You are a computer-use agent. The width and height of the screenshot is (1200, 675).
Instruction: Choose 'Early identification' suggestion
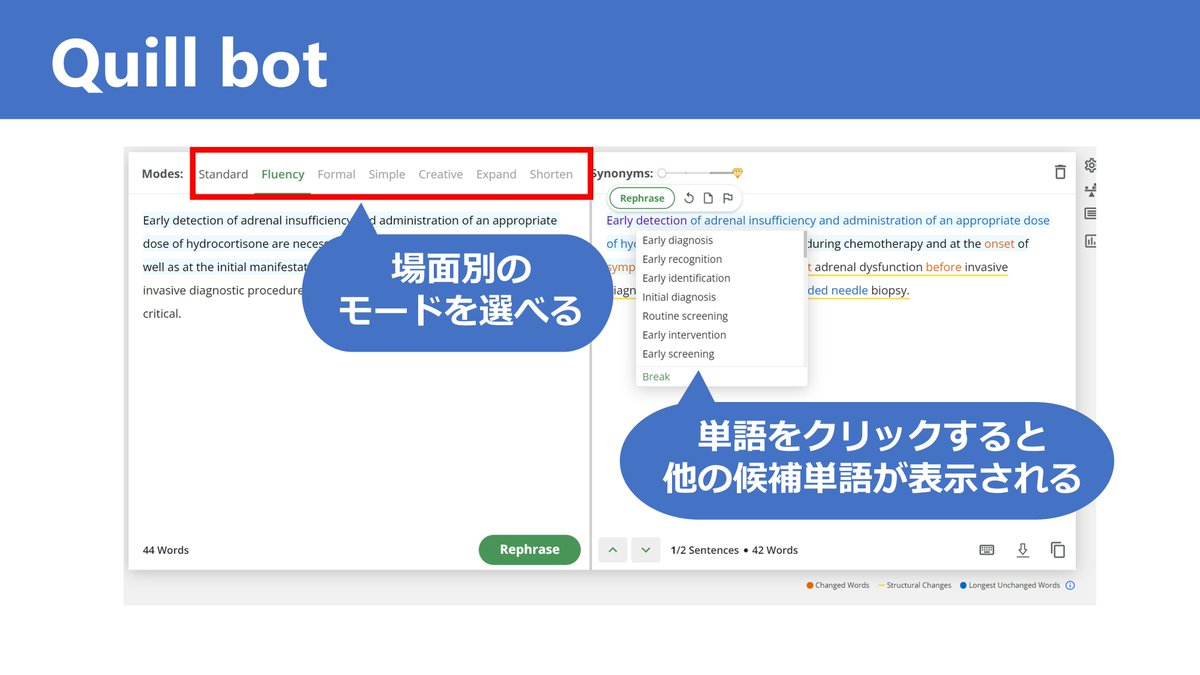[x=686, y=278]
